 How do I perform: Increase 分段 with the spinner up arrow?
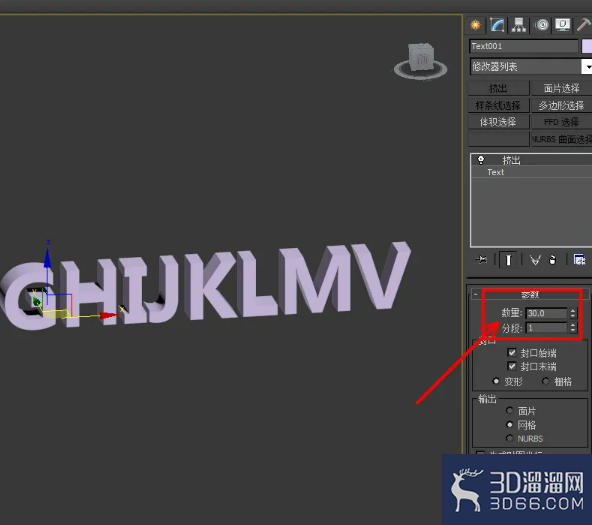(573, 325)
